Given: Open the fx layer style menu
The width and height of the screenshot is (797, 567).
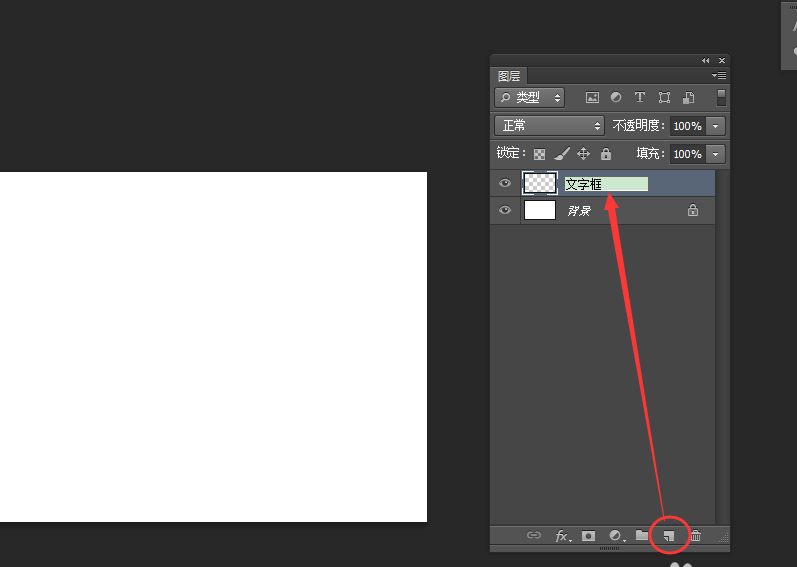Looking at the screenshot, I should tap(563, 536).
